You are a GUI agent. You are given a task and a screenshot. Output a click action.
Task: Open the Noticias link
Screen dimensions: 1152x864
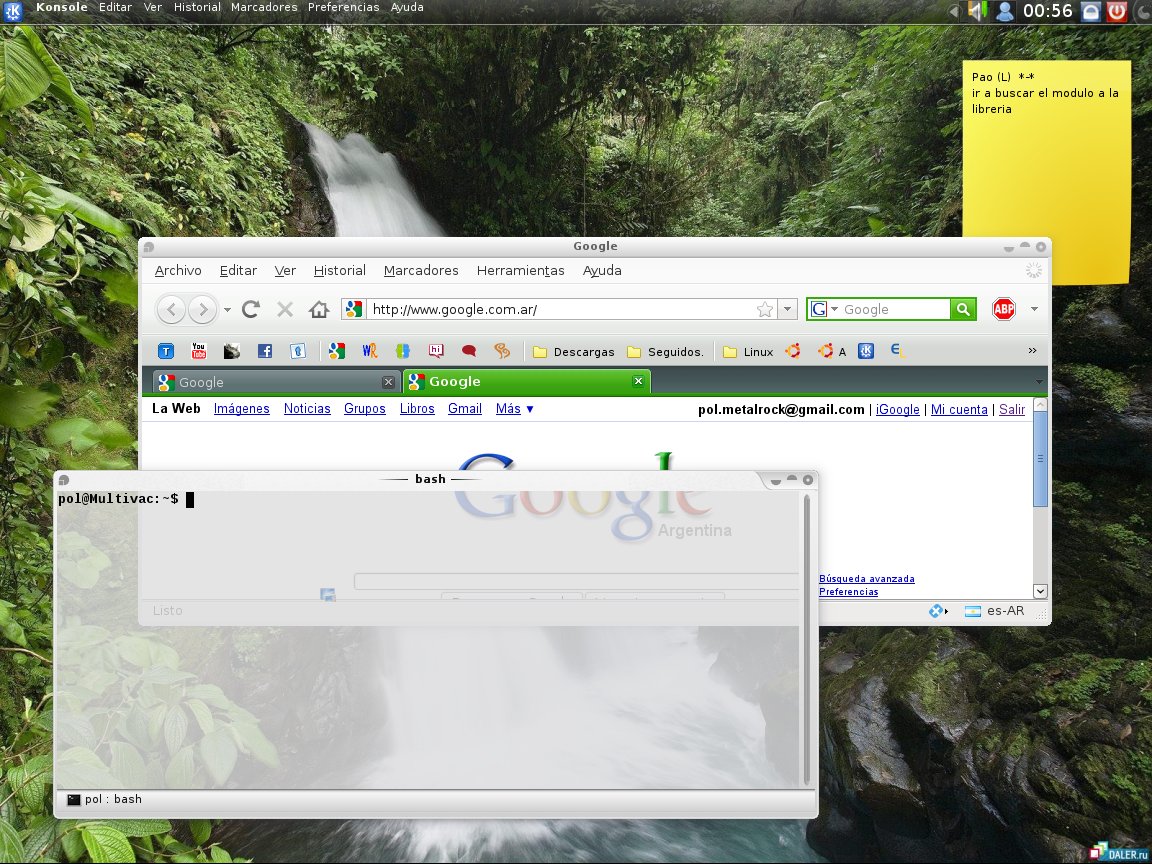(307, 408)
